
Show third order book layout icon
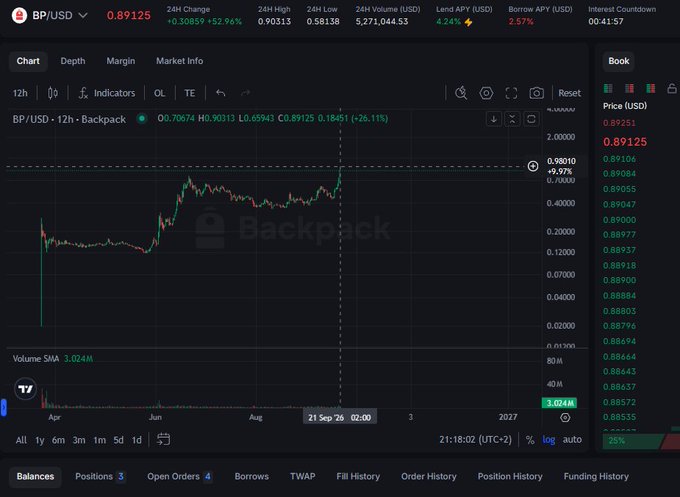[651, 88]
